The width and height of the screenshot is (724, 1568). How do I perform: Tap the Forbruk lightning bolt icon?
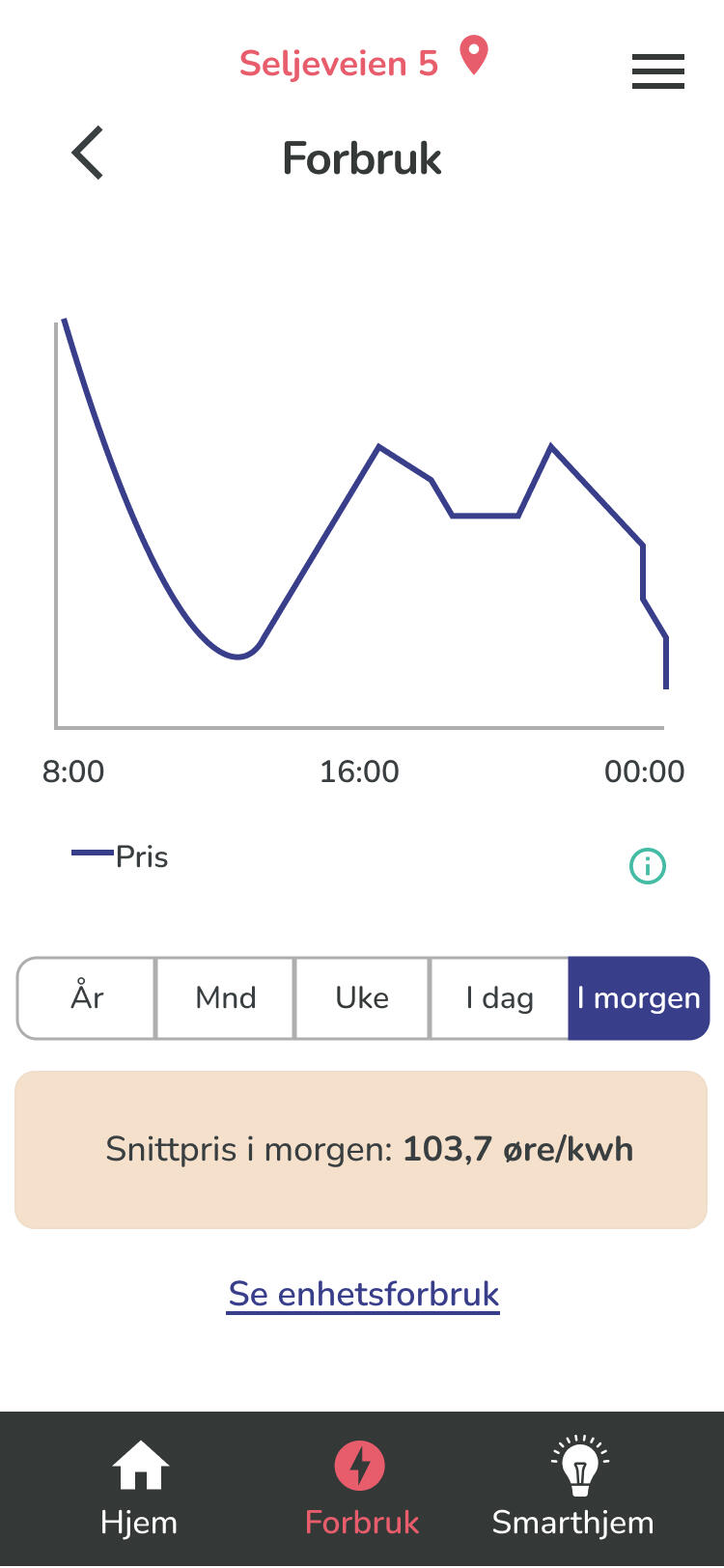click(360, 1465)
